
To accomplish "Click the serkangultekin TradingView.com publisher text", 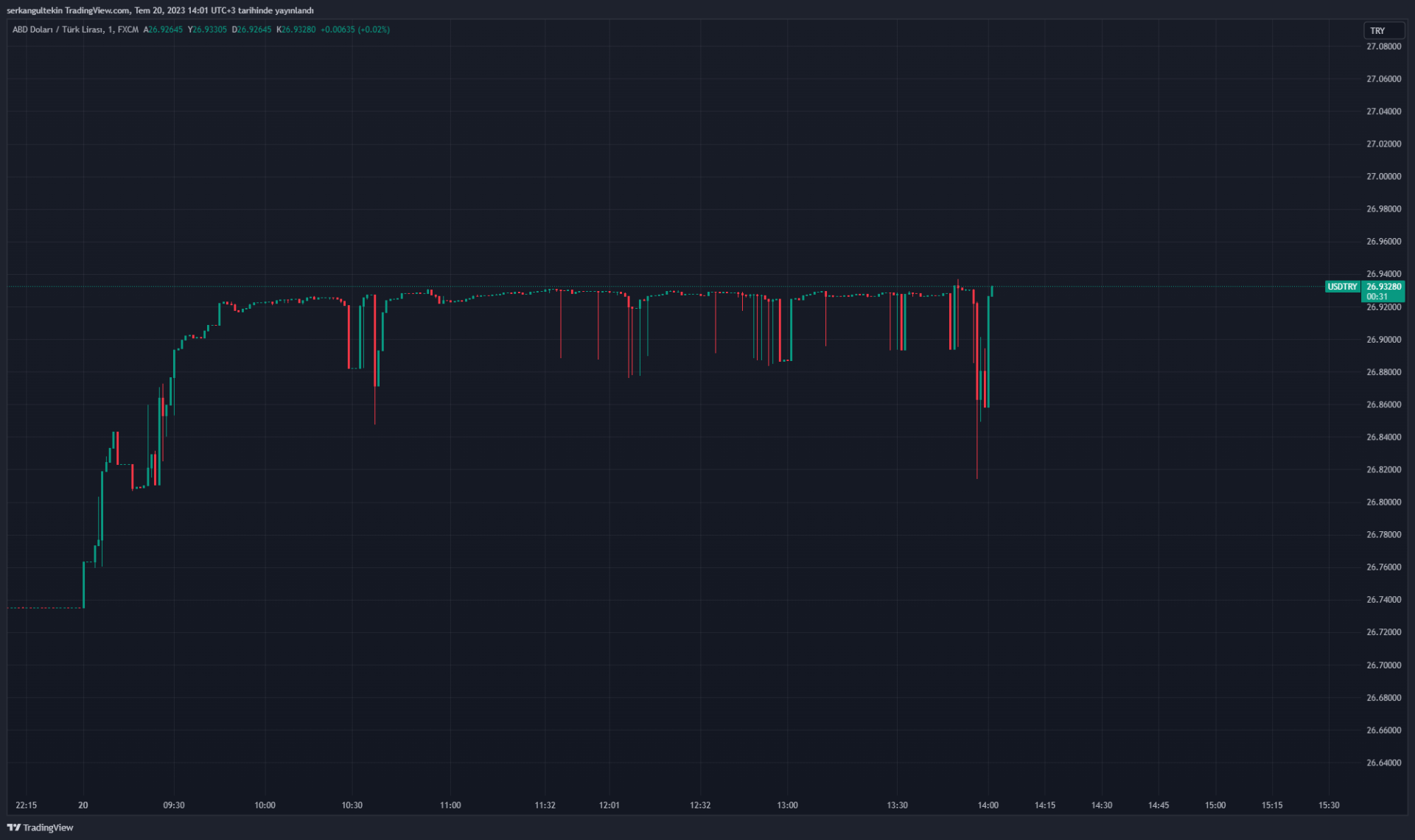I will pyautogui.click(x=69, y=10).
